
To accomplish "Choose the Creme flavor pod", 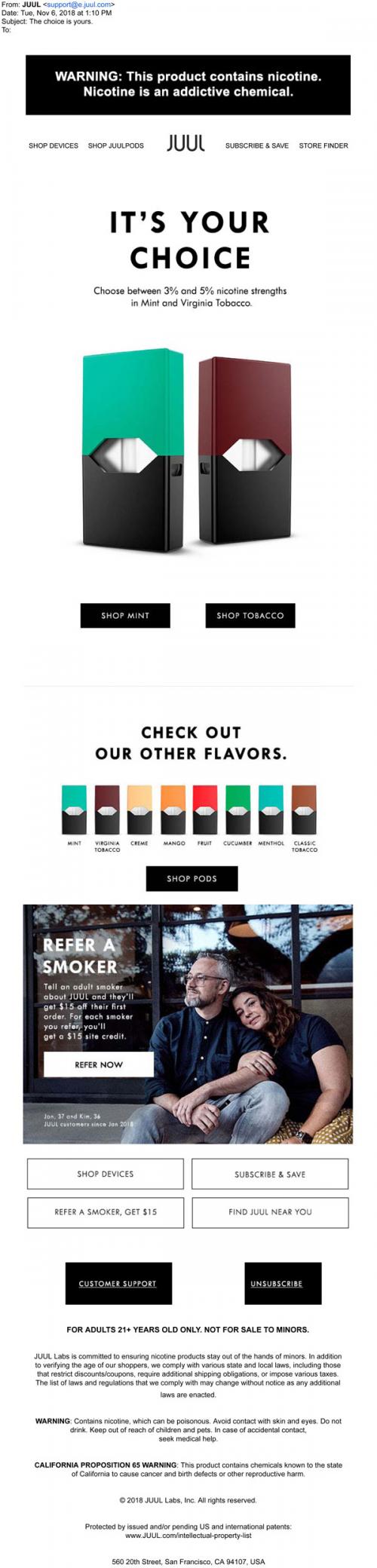I will click(139, 809).
